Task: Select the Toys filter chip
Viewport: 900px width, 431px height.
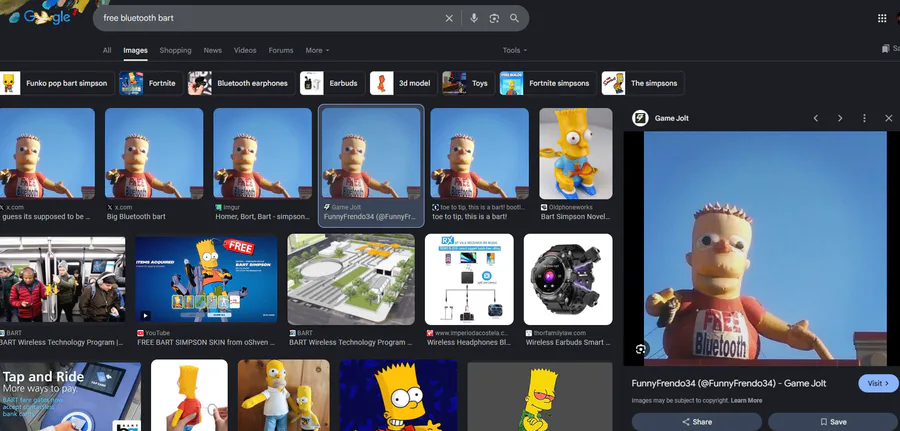Action: coord(468,83)
